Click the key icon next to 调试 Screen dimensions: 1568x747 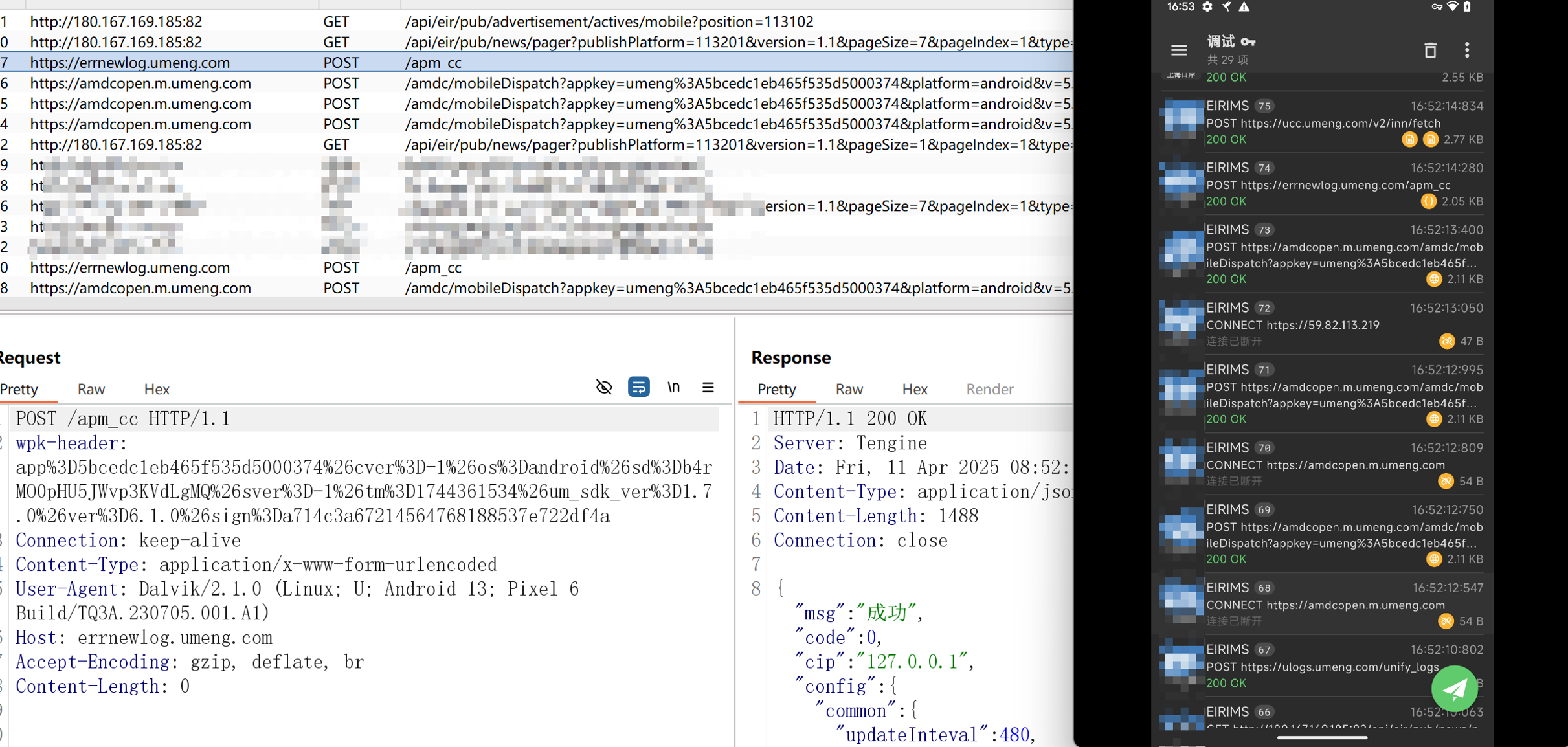(1249, 42)
